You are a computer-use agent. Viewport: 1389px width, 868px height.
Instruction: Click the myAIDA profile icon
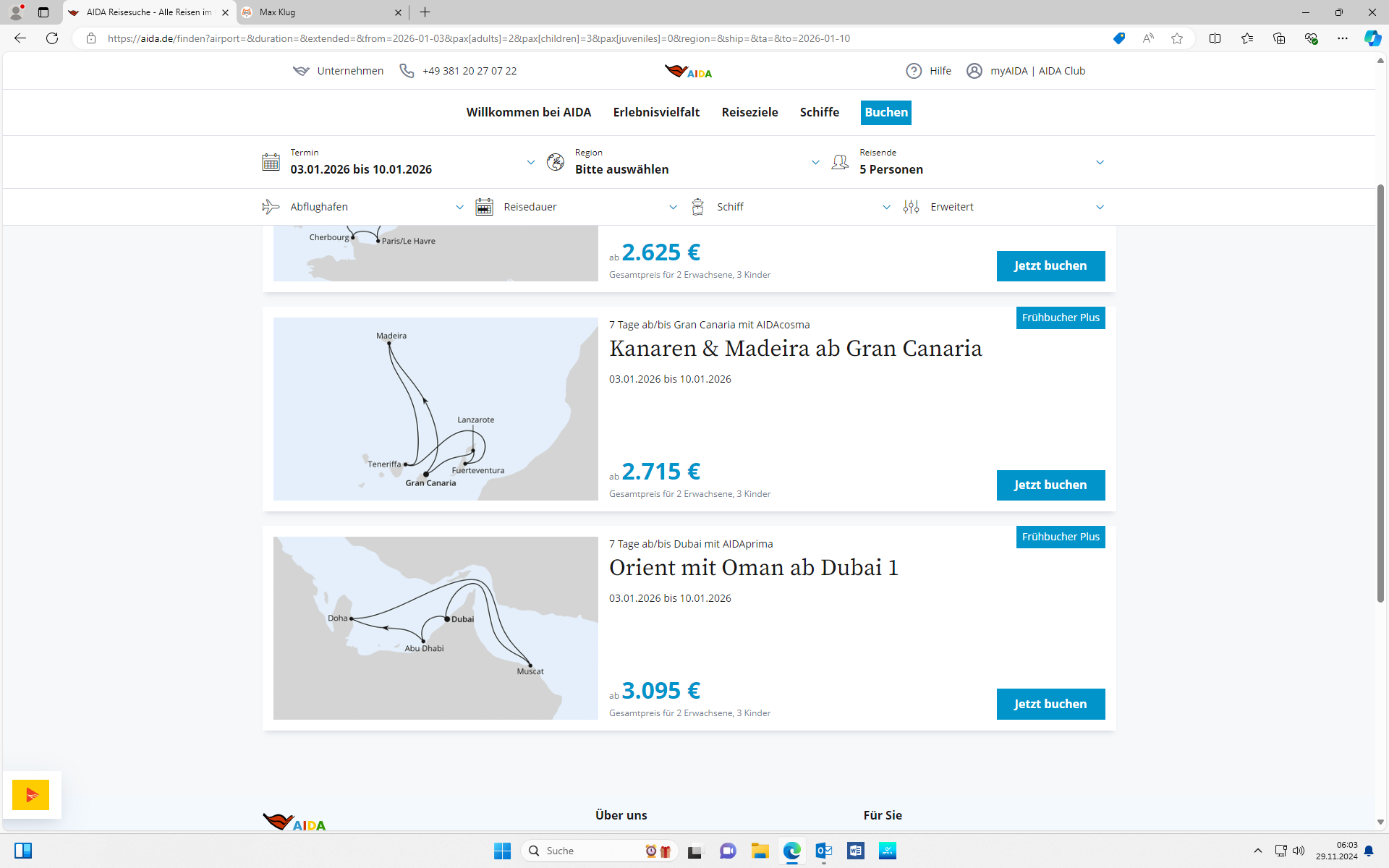pos(974,71)
